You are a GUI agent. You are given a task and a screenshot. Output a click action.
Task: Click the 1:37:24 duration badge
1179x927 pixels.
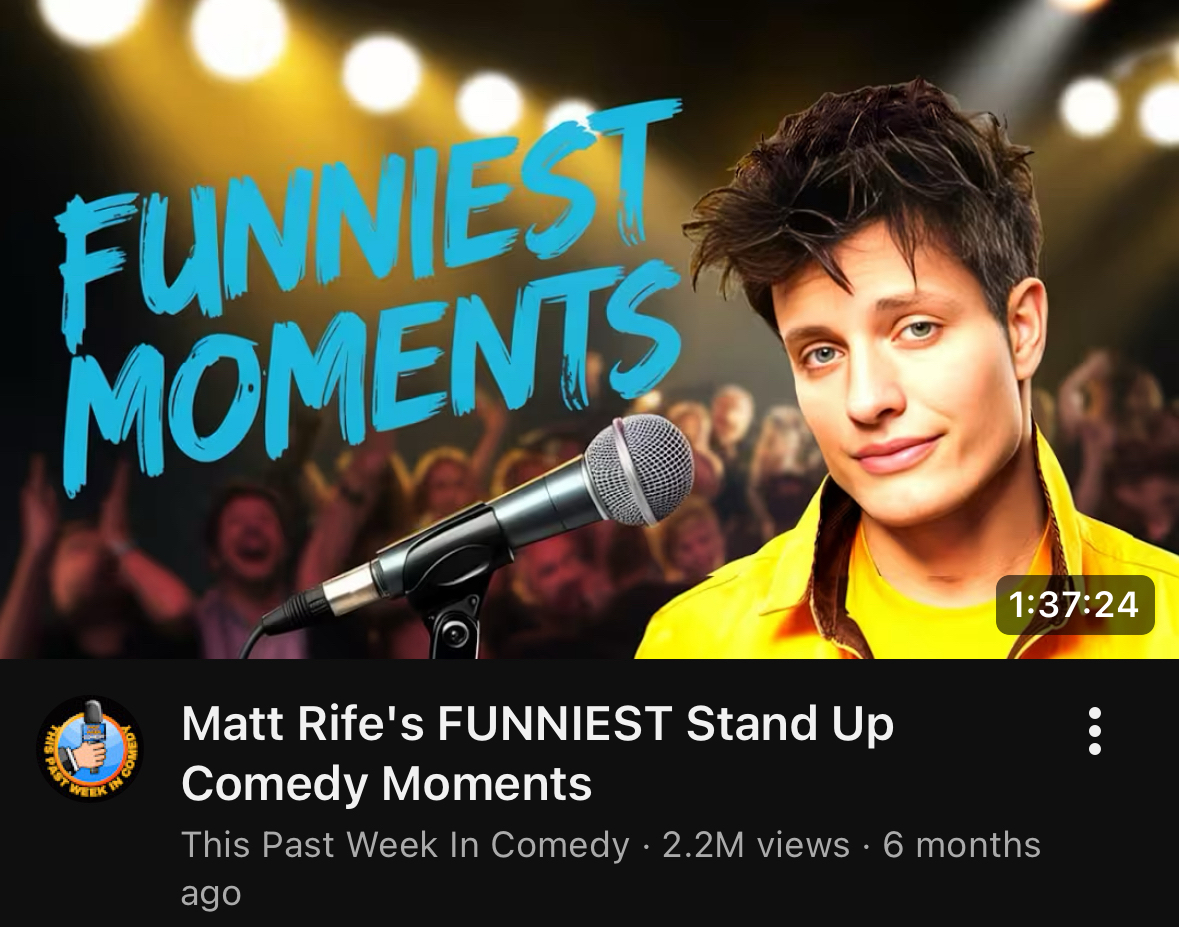pos(1074,604)
